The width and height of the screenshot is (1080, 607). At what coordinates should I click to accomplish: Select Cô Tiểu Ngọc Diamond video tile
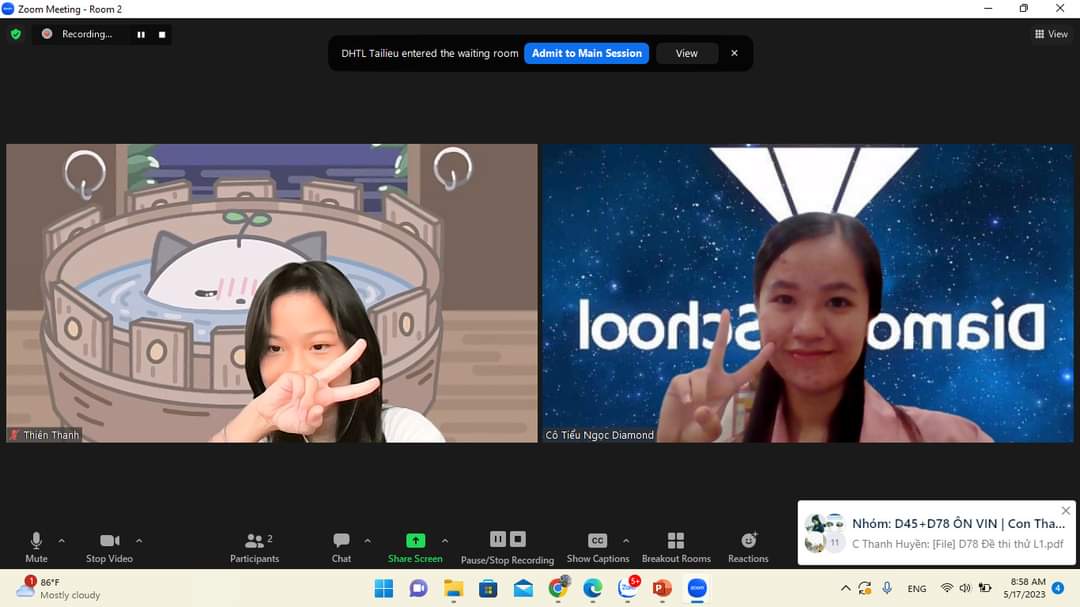(x=808, y=293)
